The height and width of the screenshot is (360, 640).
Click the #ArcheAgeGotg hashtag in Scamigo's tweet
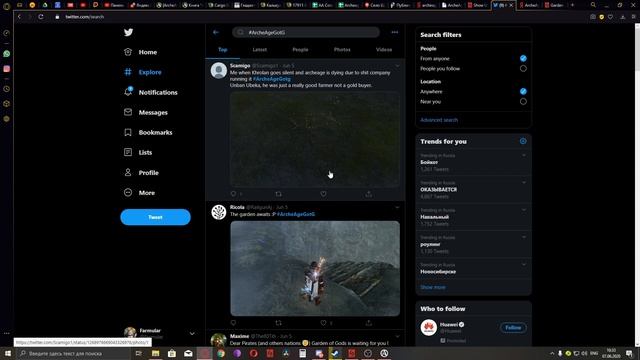(x=271, y=79)
